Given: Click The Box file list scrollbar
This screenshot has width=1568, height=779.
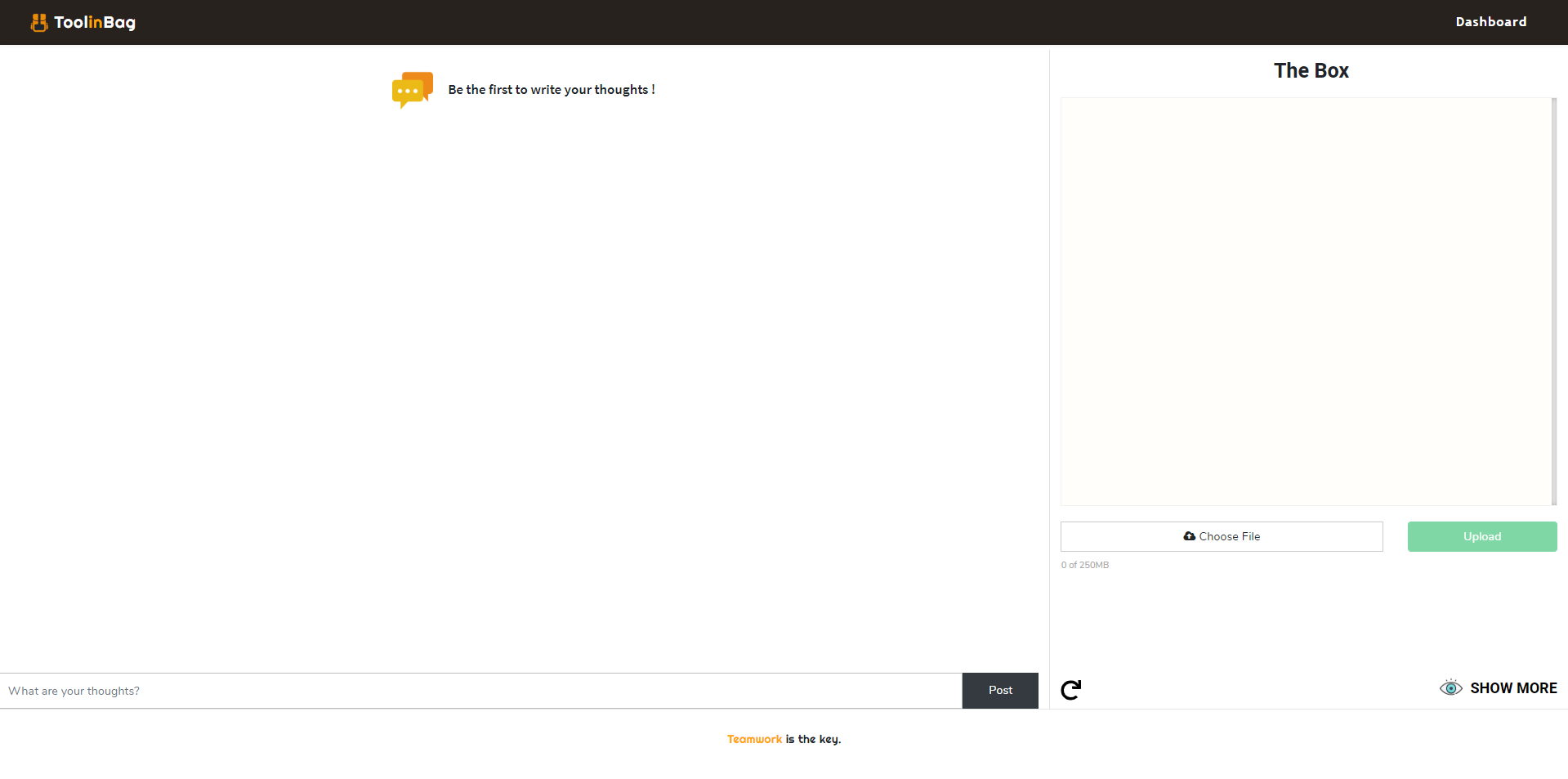Looking at the screenshot, I should (1554, 302).
